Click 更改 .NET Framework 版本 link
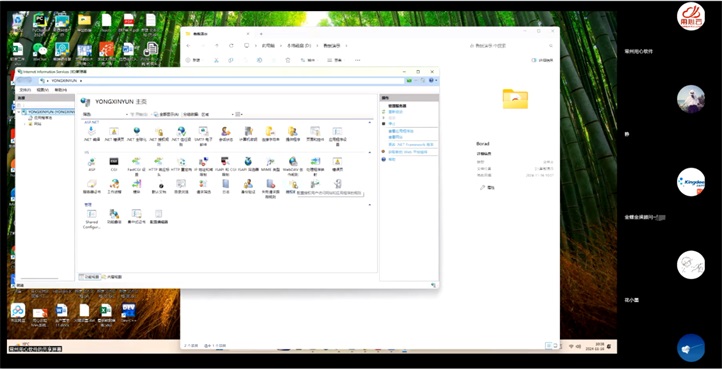722x369 pixels. (x=411, y=145)
